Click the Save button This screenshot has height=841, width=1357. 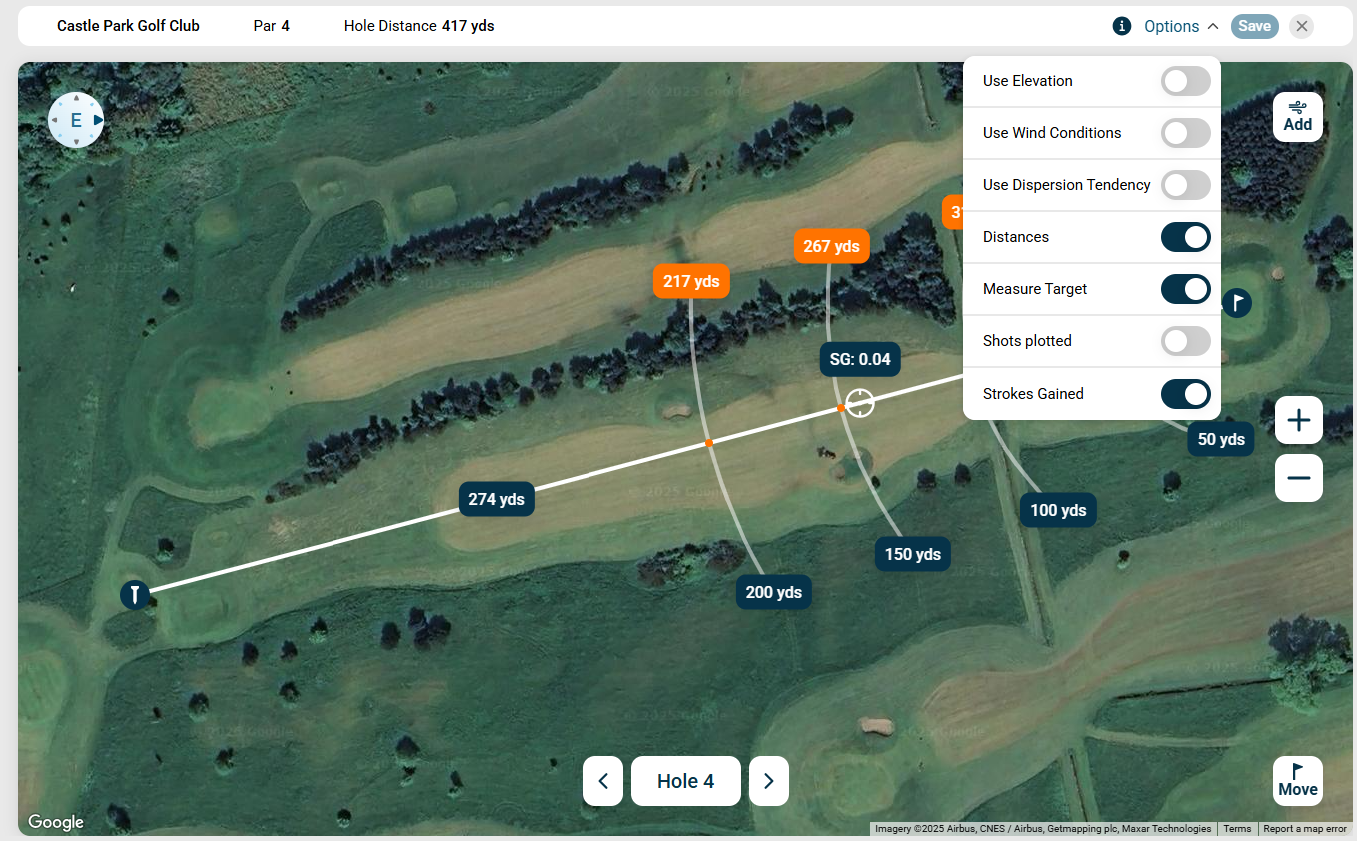click(x=1254, y=26)
